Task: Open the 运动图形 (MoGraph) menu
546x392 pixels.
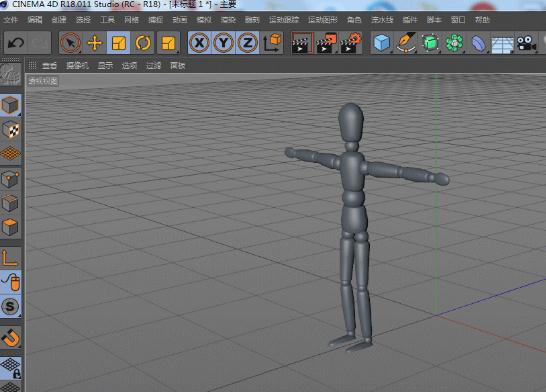Action: 322,20
